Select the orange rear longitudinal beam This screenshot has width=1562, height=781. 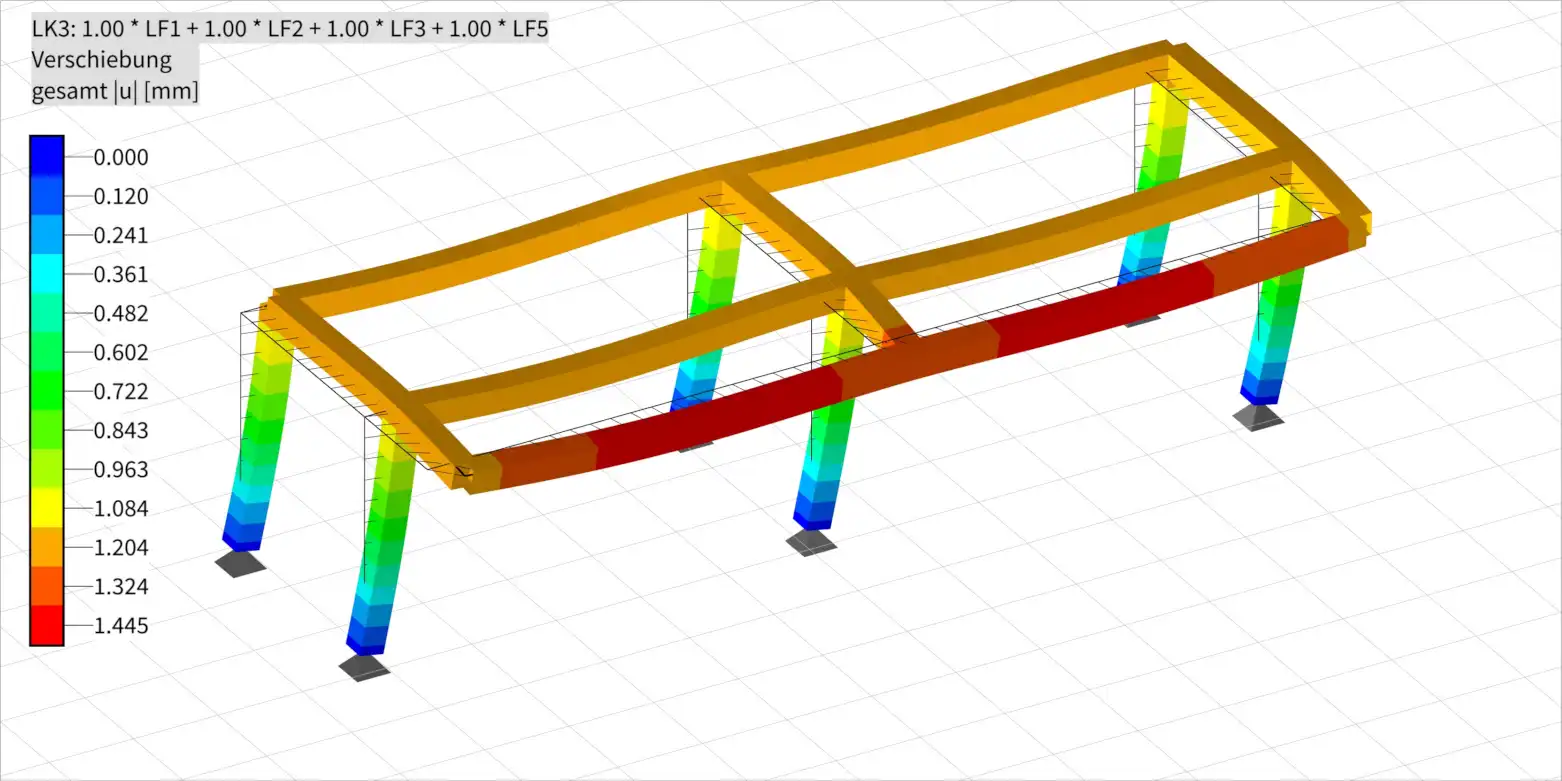coord(720,180)
